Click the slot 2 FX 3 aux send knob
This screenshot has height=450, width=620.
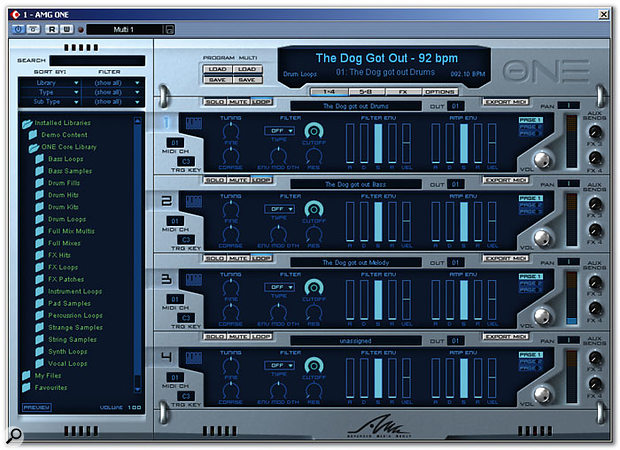tap(595, 204)
